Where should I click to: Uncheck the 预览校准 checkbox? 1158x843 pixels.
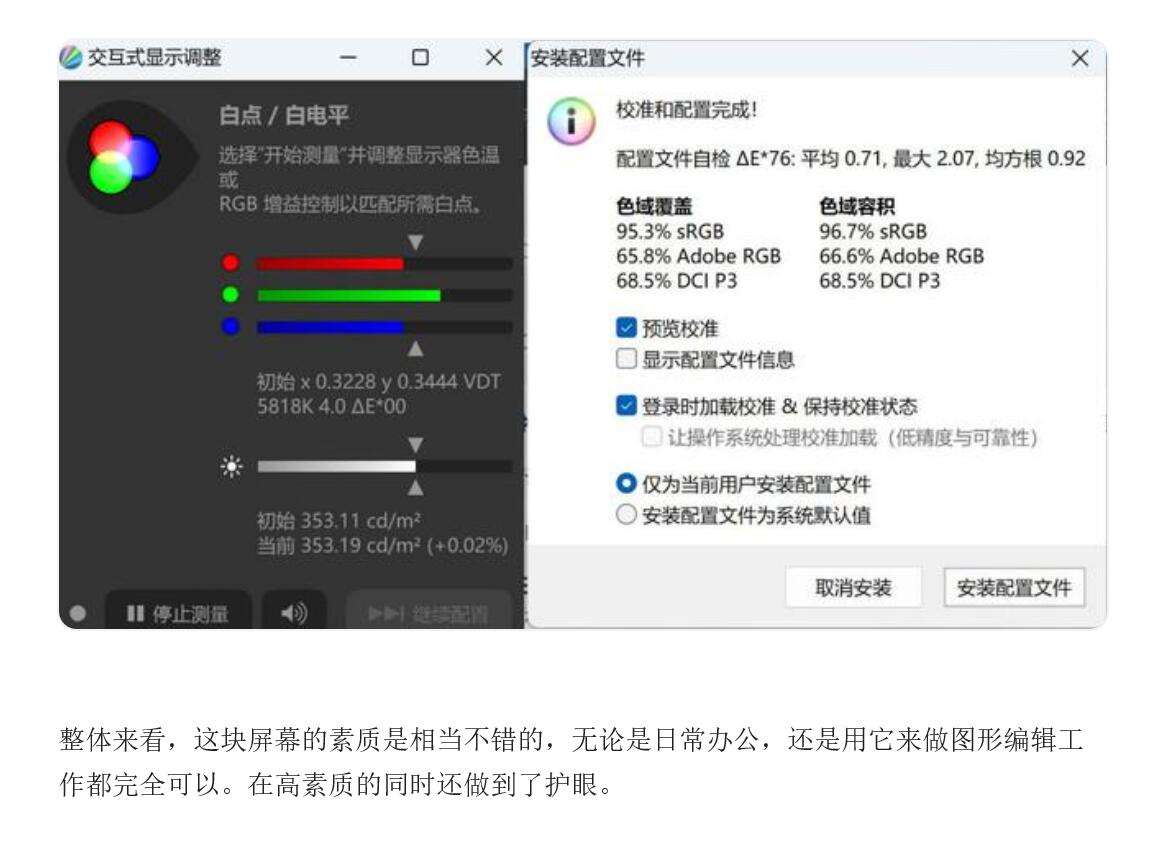626,327
